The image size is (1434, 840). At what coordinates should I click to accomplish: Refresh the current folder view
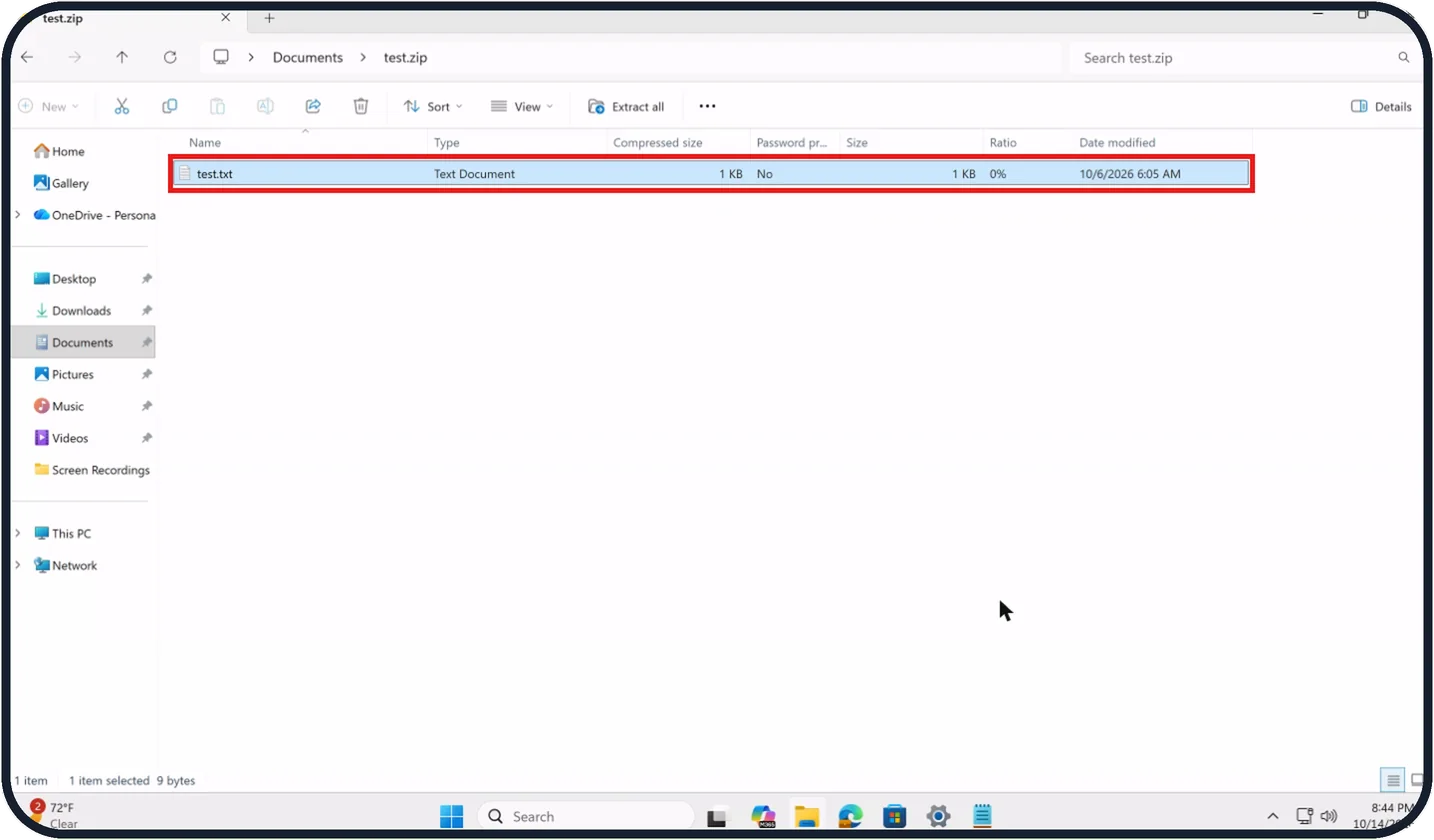(170, 57)
